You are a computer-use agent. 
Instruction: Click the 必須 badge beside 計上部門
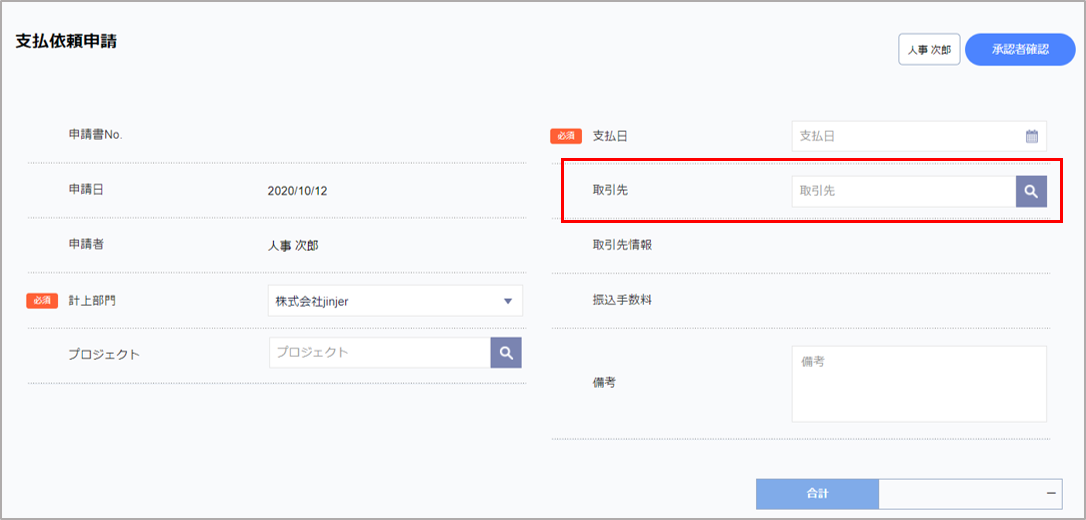click(42, 300)
